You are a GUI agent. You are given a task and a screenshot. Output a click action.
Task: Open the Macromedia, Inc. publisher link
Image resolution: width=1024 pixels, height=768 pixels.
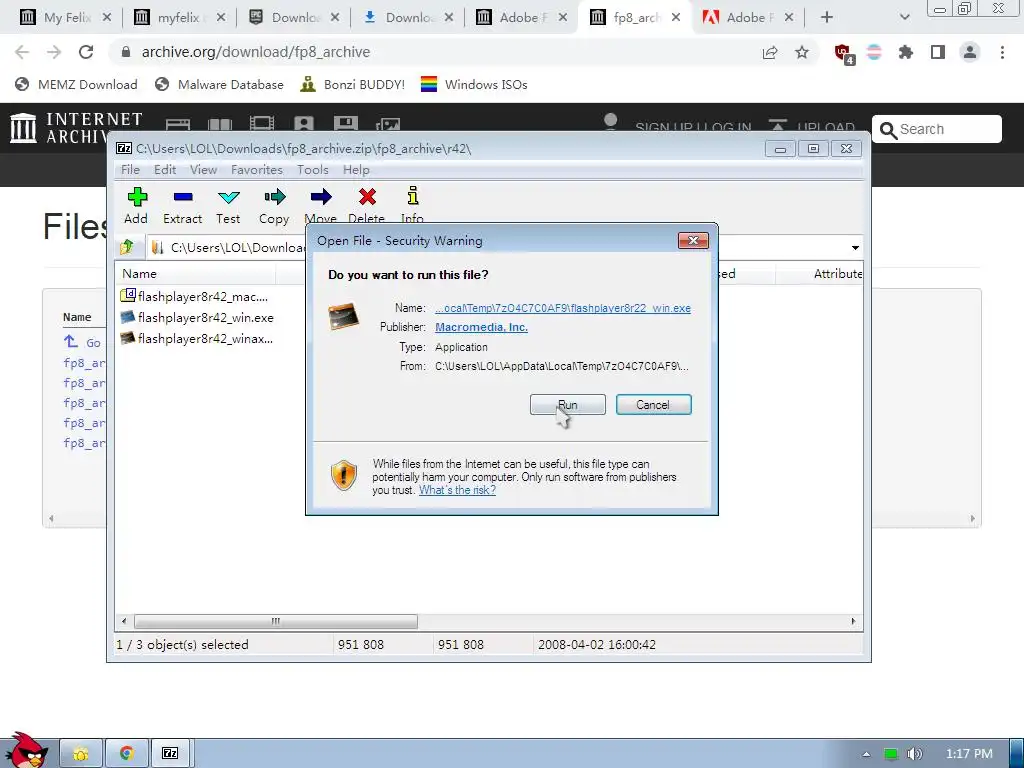coord(481,327)
